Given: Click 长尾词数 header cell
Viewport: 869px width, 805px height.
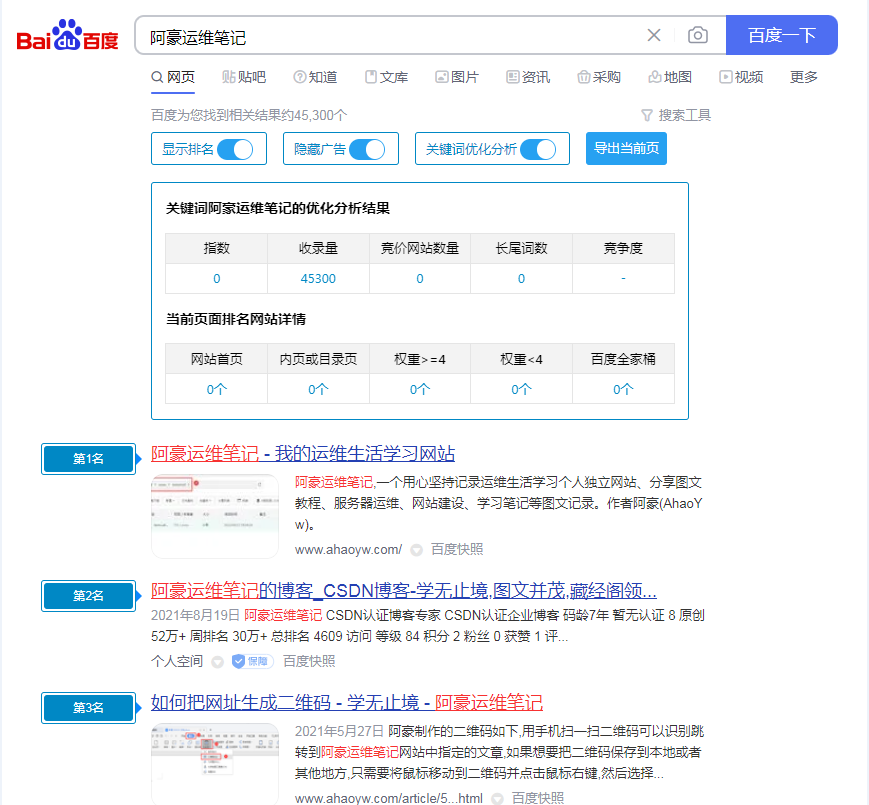Looking at the screenshot, I should coord(521,248).
